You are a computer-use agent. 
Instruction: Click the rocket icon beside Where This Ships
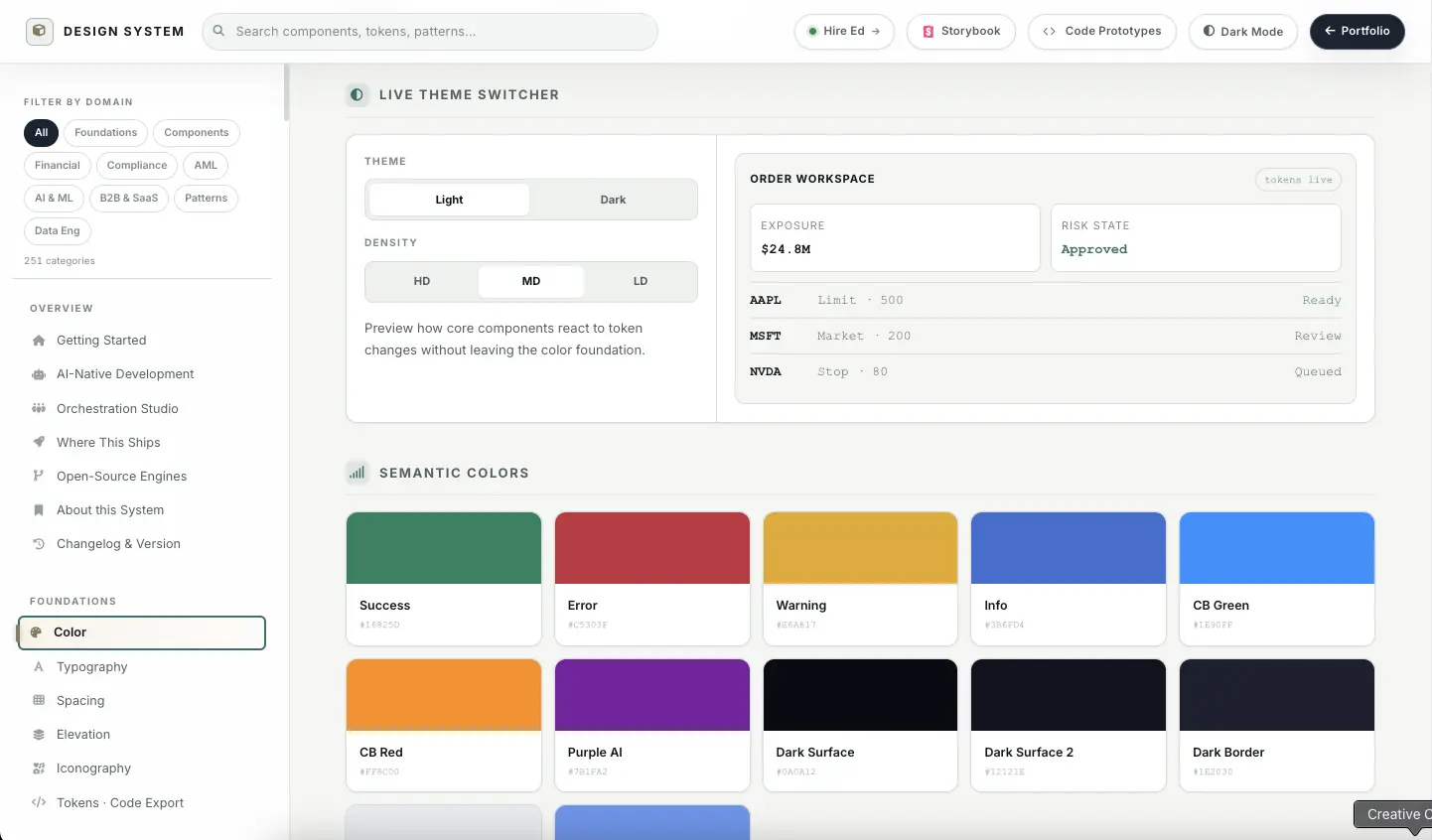[39, 442]
